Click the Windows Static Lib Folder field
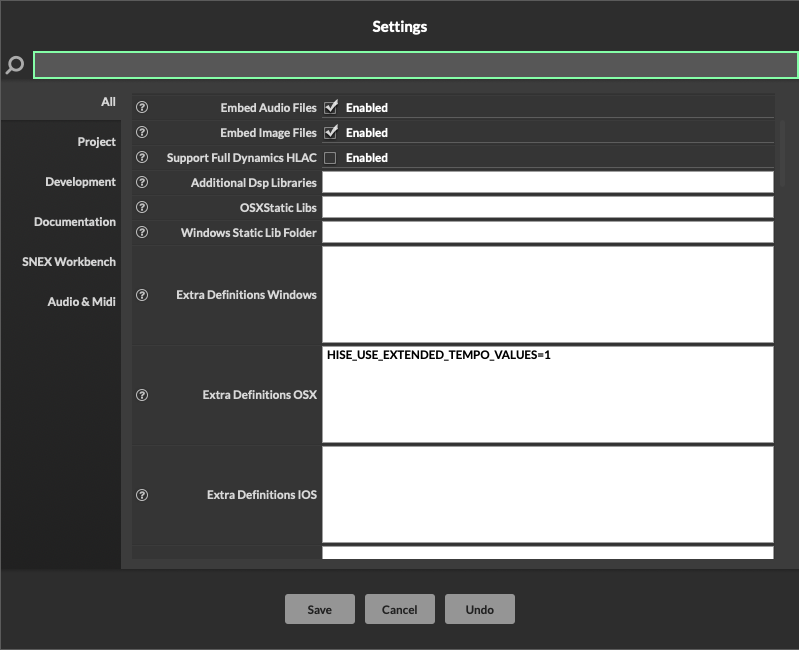This screenshot has height=650, width=799. point(548,232)
